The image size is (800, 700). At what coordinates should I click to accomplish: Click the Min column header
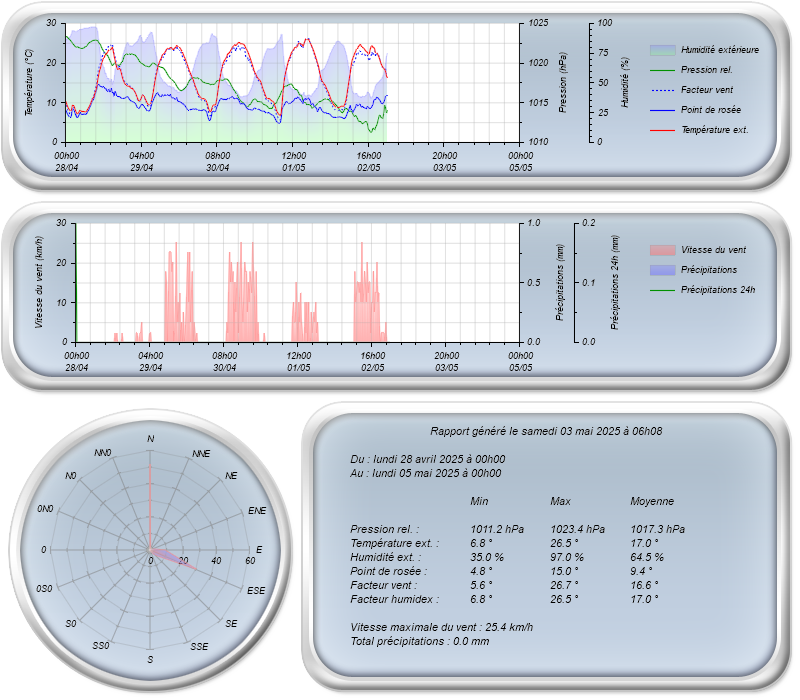click(479, 501)
